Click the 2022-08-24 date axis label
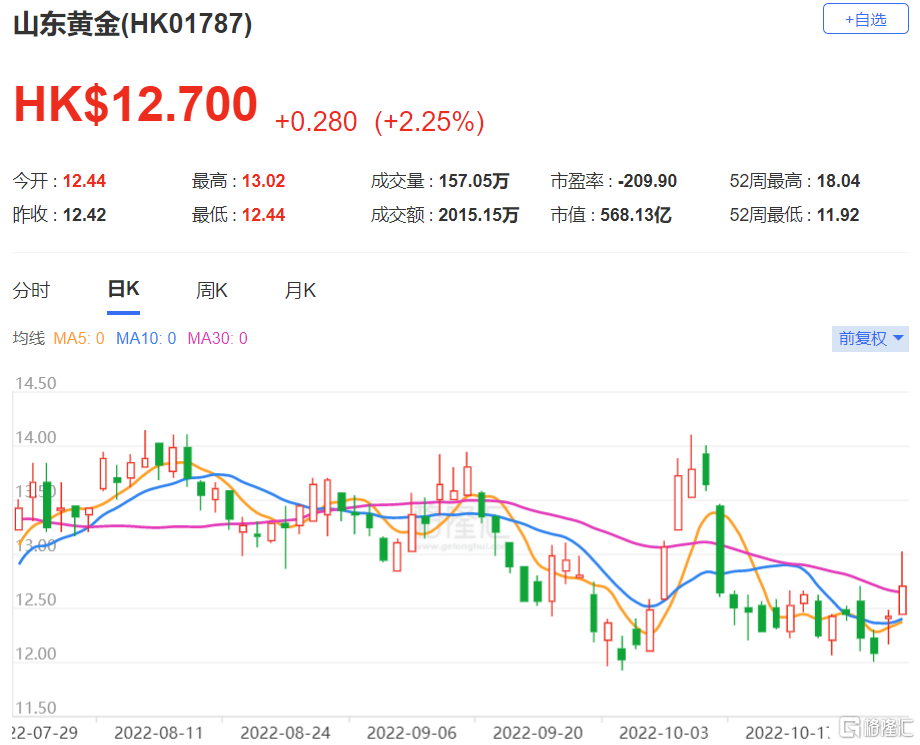Image resolution: width=920 pixels, height=745 pixels. click(285, 733)
